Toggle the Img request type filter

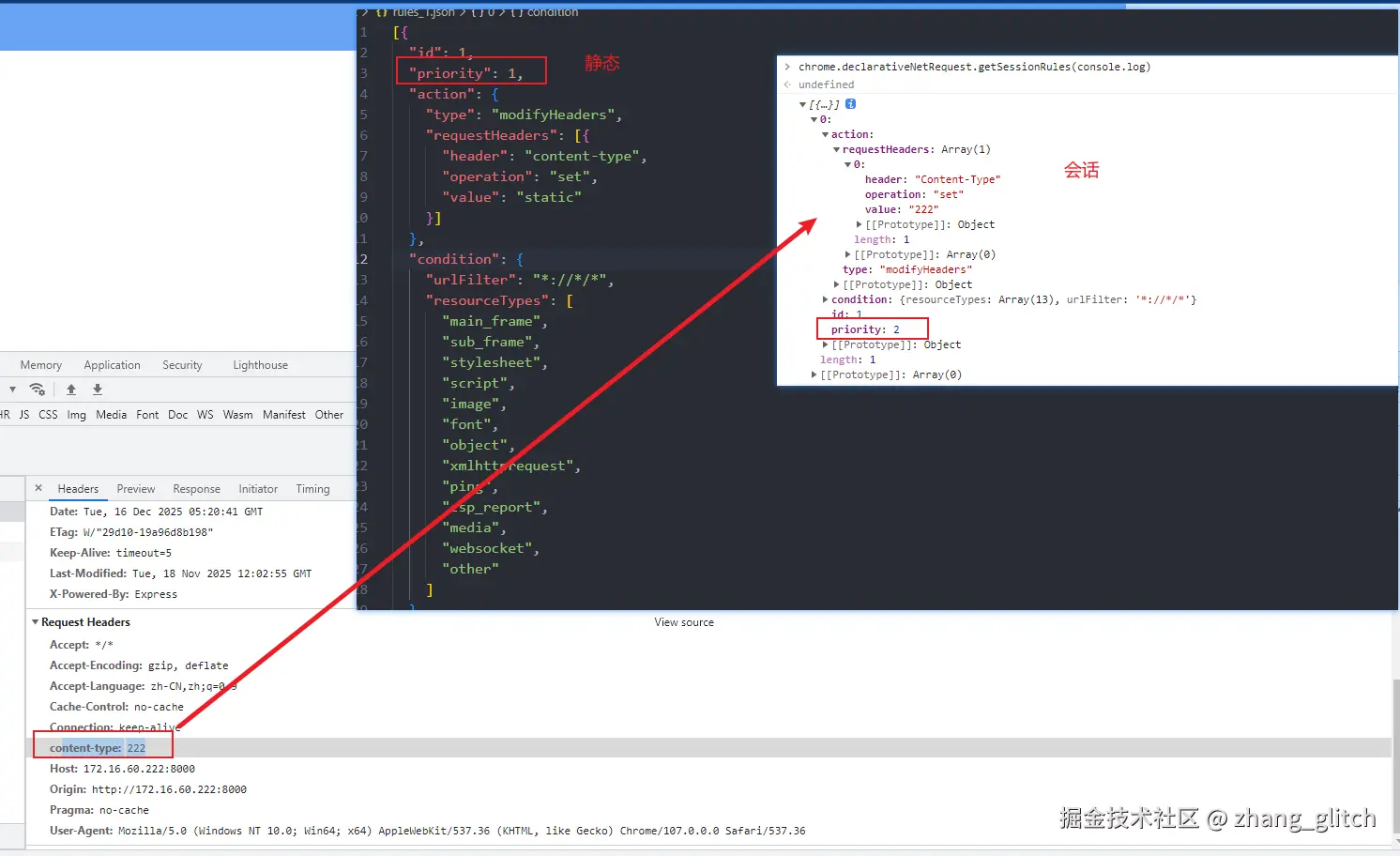(x=77, y=415)
